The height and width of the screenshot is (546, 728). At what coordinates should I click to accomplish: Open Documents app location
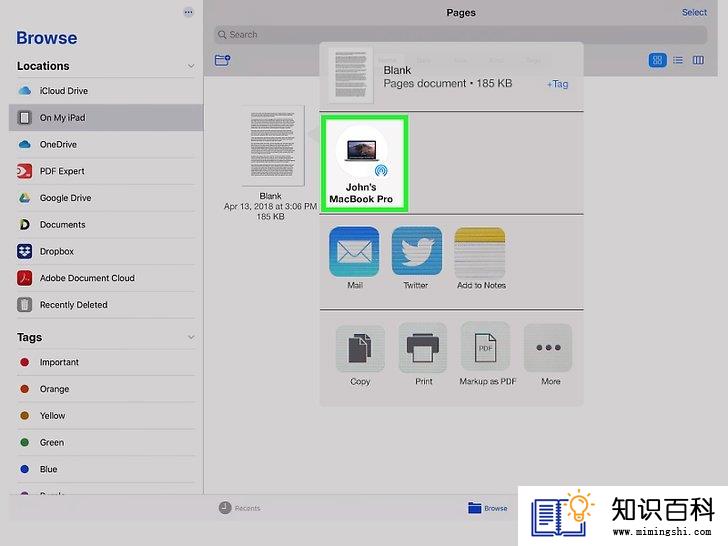tap(106, 225)
